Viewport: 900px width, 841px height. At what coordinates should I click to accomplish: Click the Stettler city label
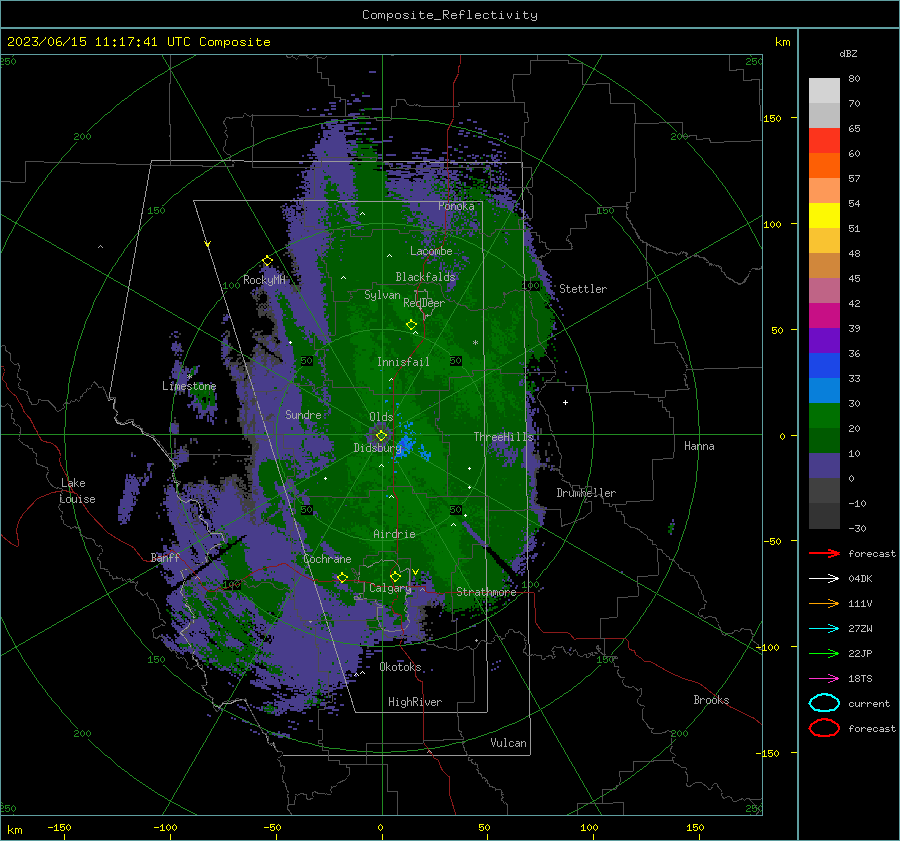[583, 289]
